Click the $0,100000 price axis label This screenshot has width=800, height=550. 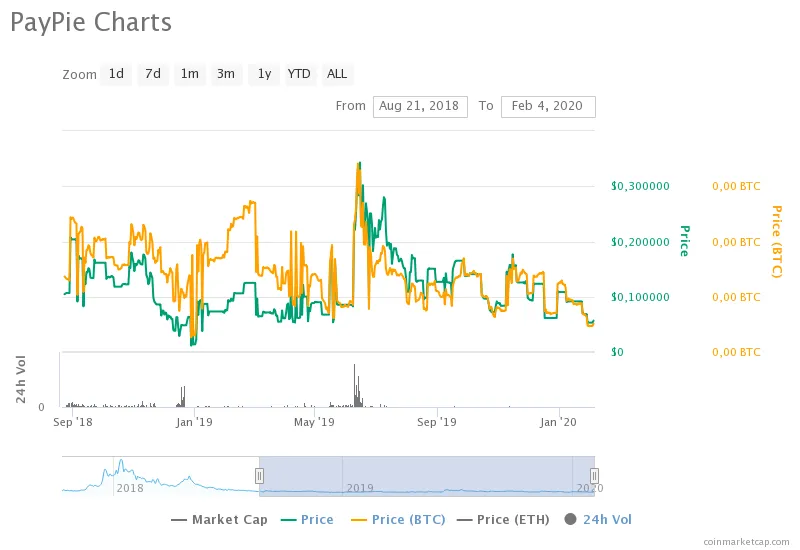(640, 297)
